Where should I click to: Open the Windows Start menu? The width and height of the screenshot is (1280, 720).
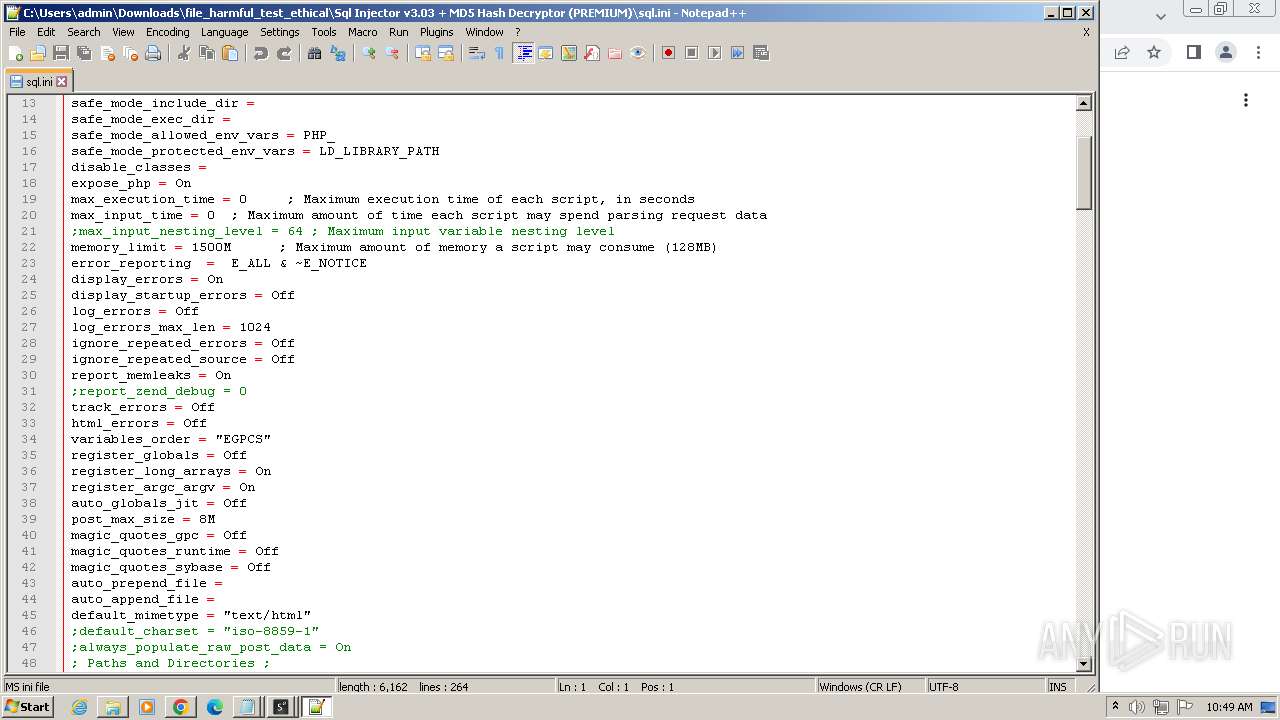point(27,707)
